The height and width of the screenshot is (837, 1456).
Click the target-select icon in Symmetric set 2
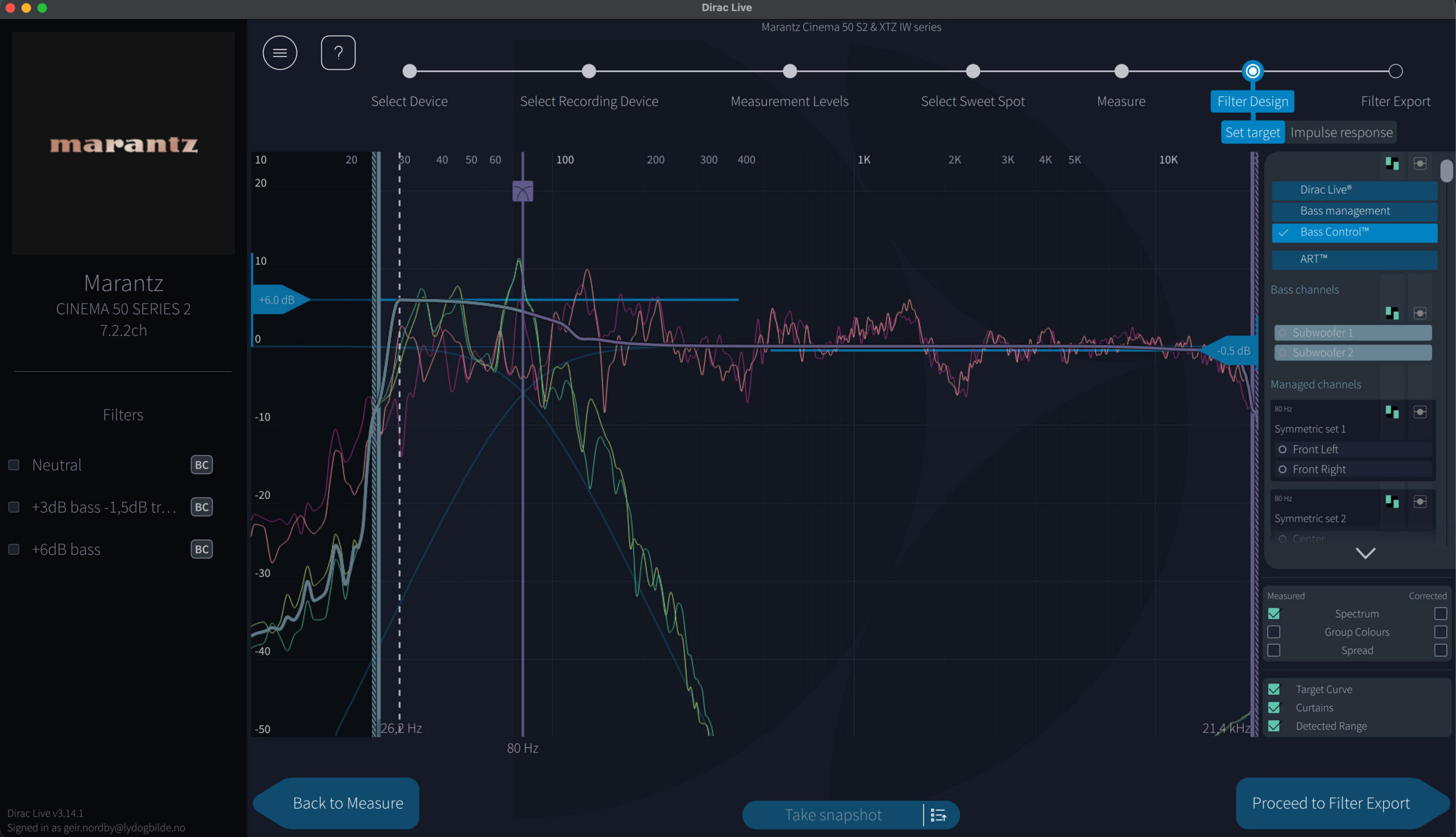(x=1420, y=502)
